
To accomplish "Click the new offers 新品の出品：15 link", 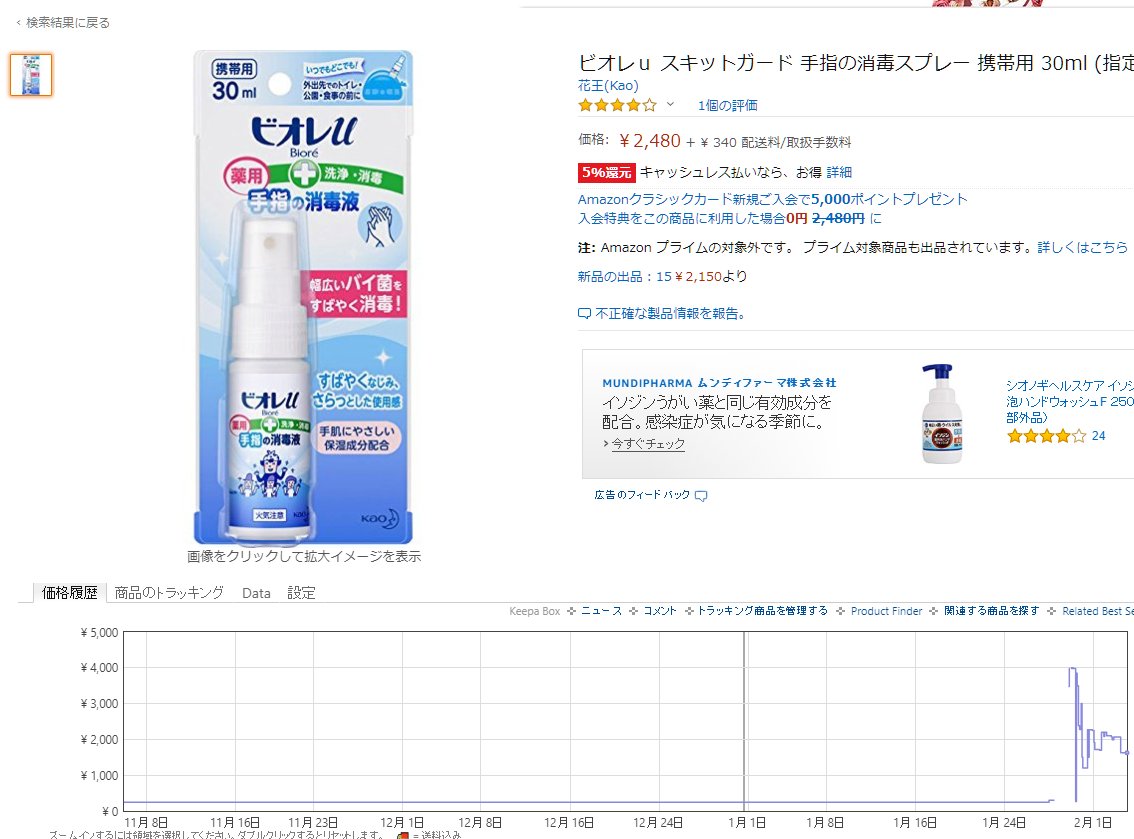I will click(625, 276).
